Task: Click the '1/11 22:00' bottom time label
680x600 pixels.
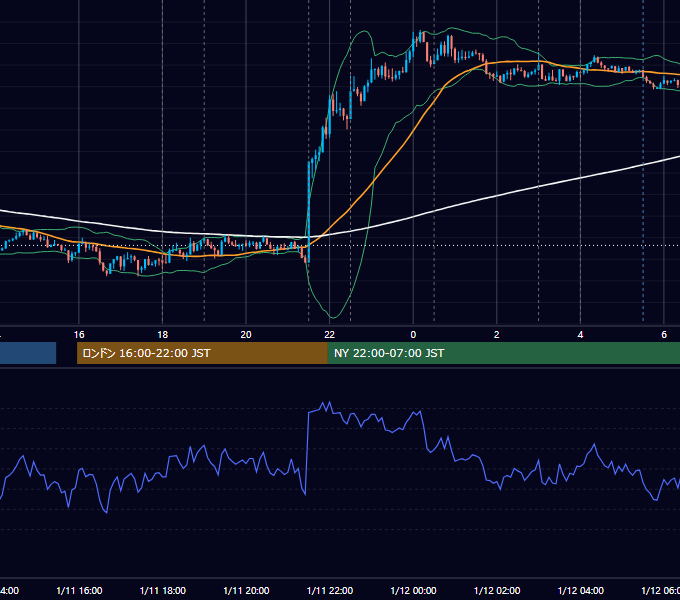Action: [330, 590]
